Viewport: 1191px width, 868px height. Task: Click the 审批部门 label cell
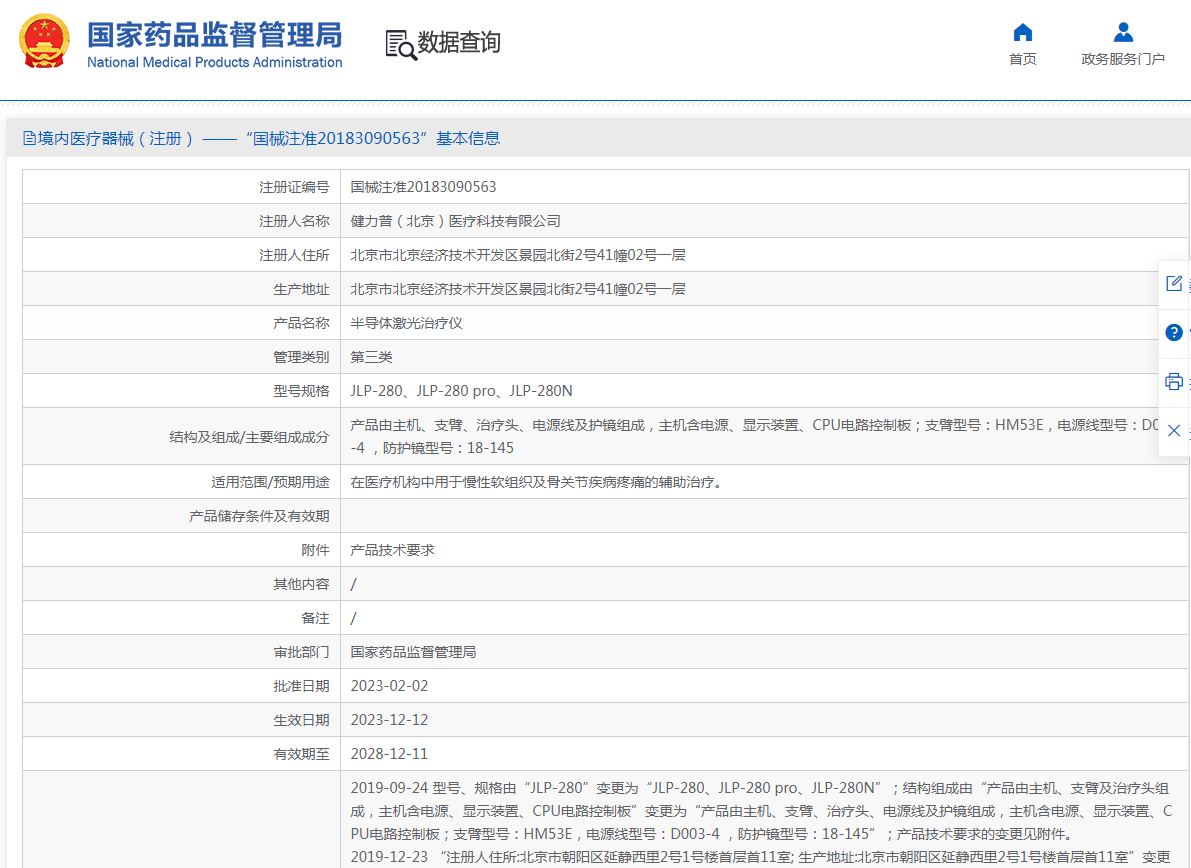(x=182, y=652)
